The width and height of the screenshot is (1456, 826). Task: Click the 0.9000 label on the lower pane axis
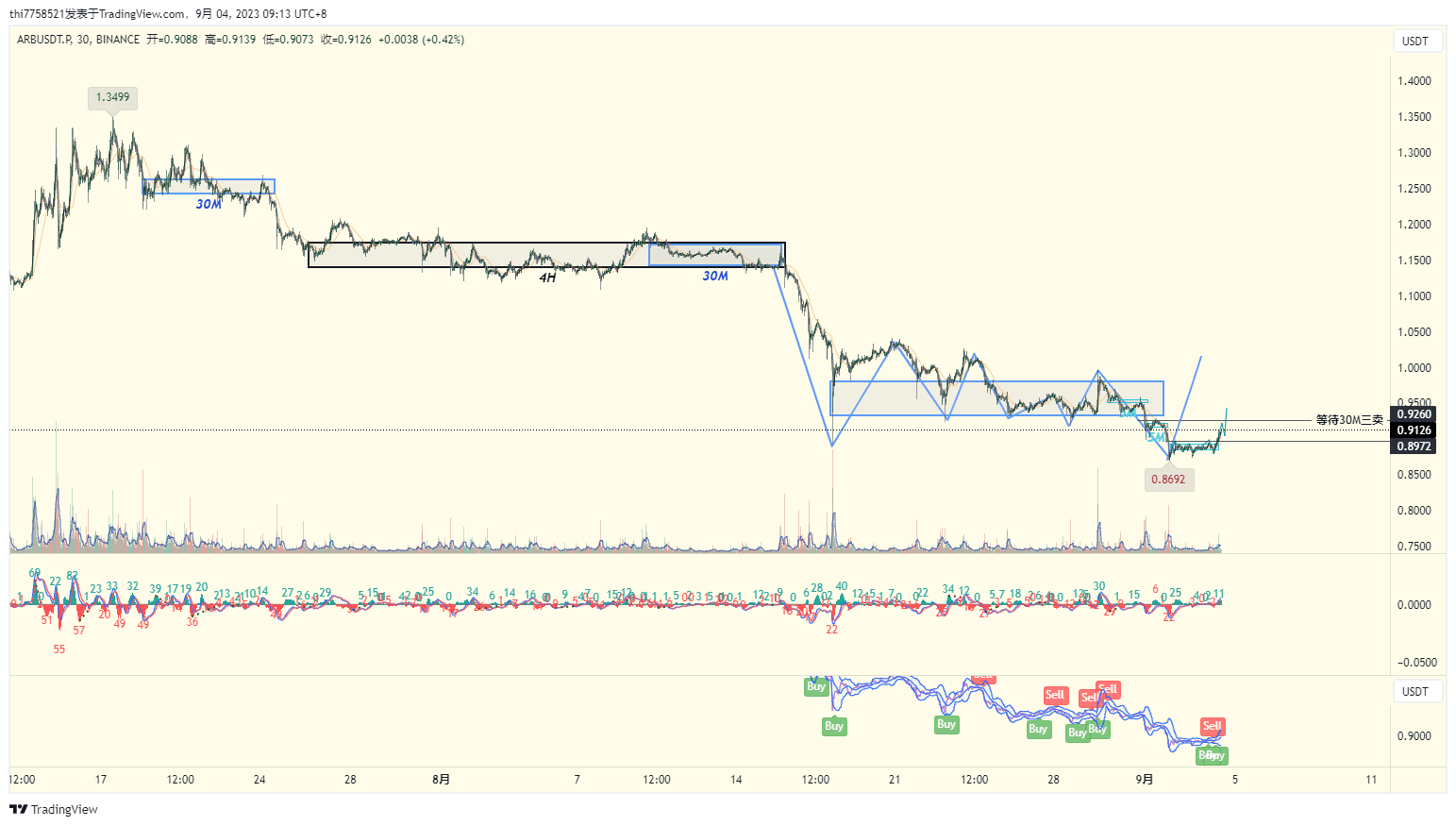tap(1414, 736)
